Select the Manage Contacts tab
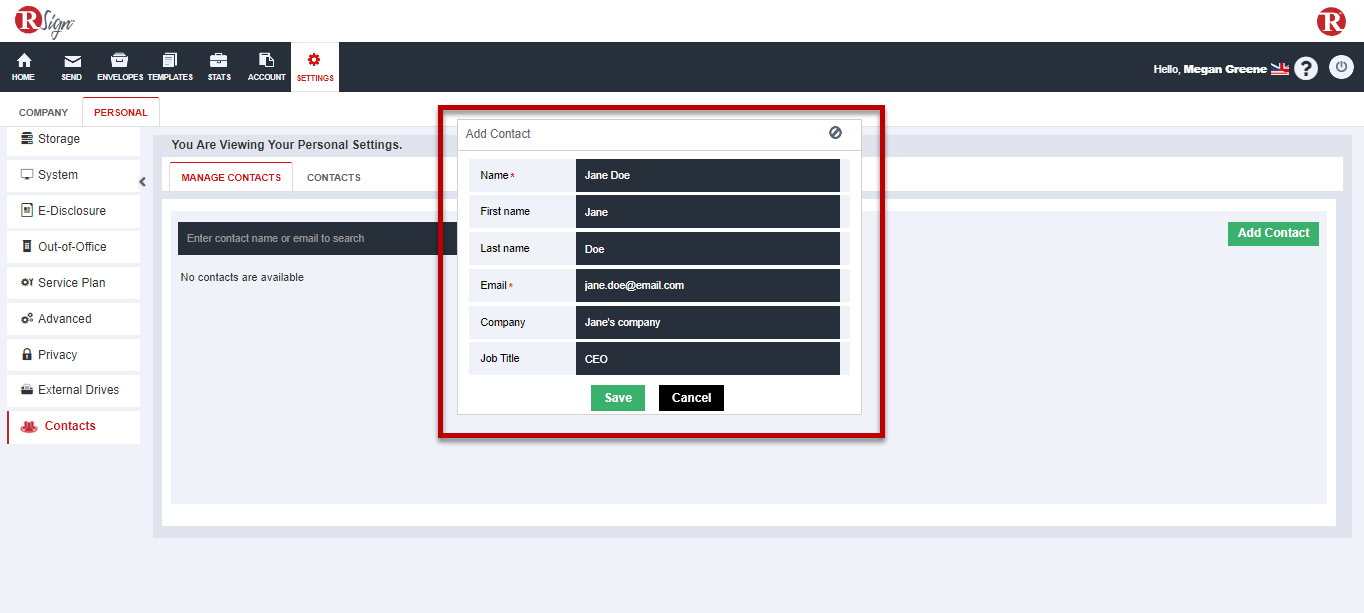Viewport: 1364px width, 613px height. (231, 177)
